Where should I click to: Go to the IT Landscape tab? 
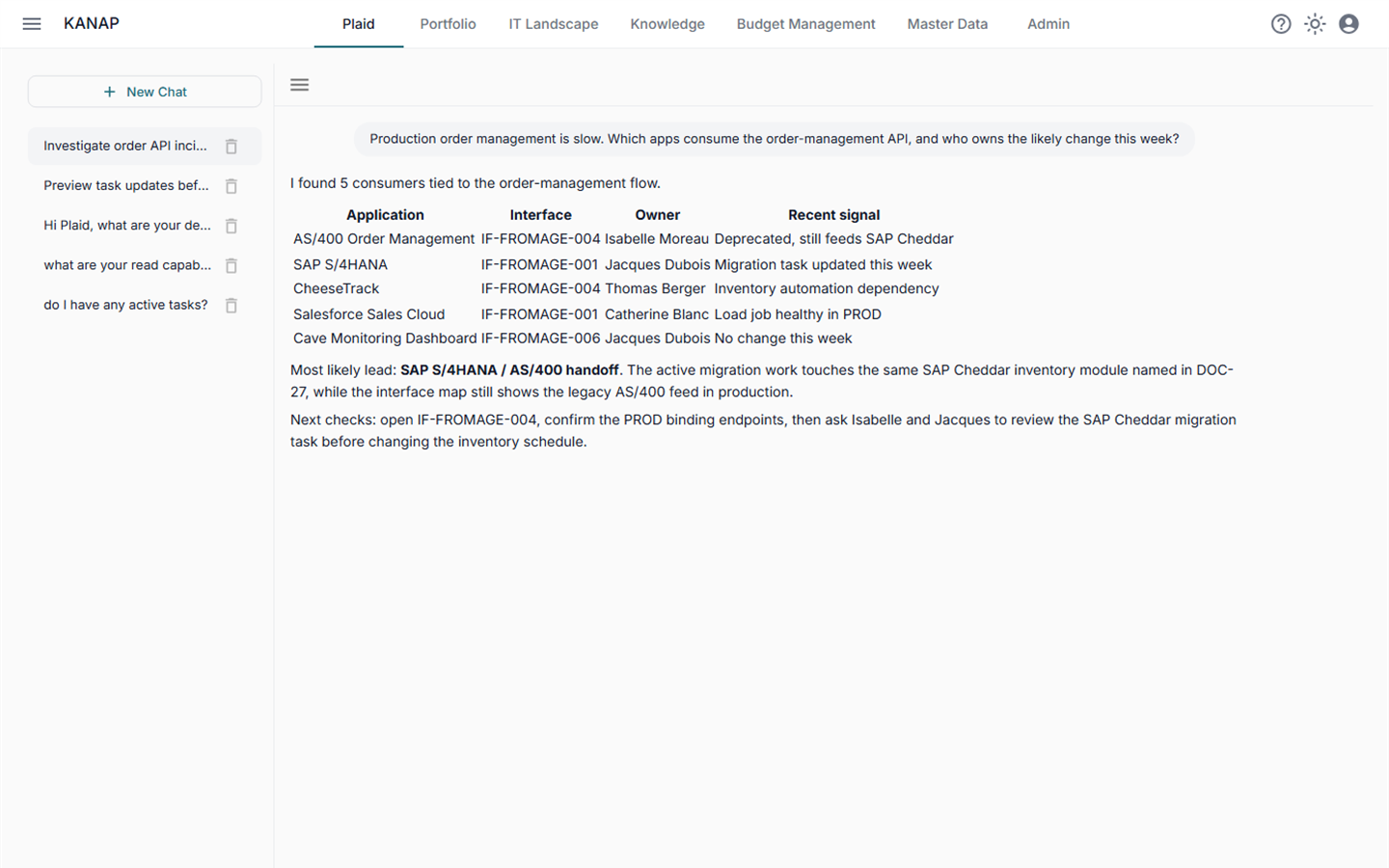pos(554,24)
